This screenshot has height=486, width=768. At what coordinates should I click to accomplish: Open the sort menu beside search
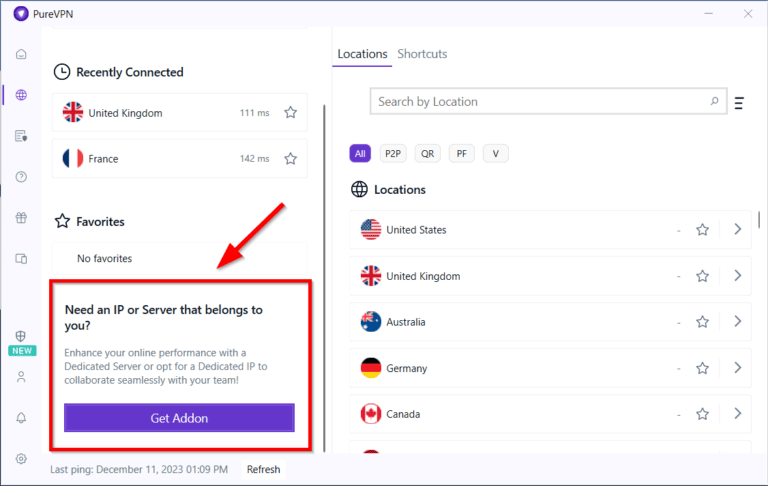[739, 103]
